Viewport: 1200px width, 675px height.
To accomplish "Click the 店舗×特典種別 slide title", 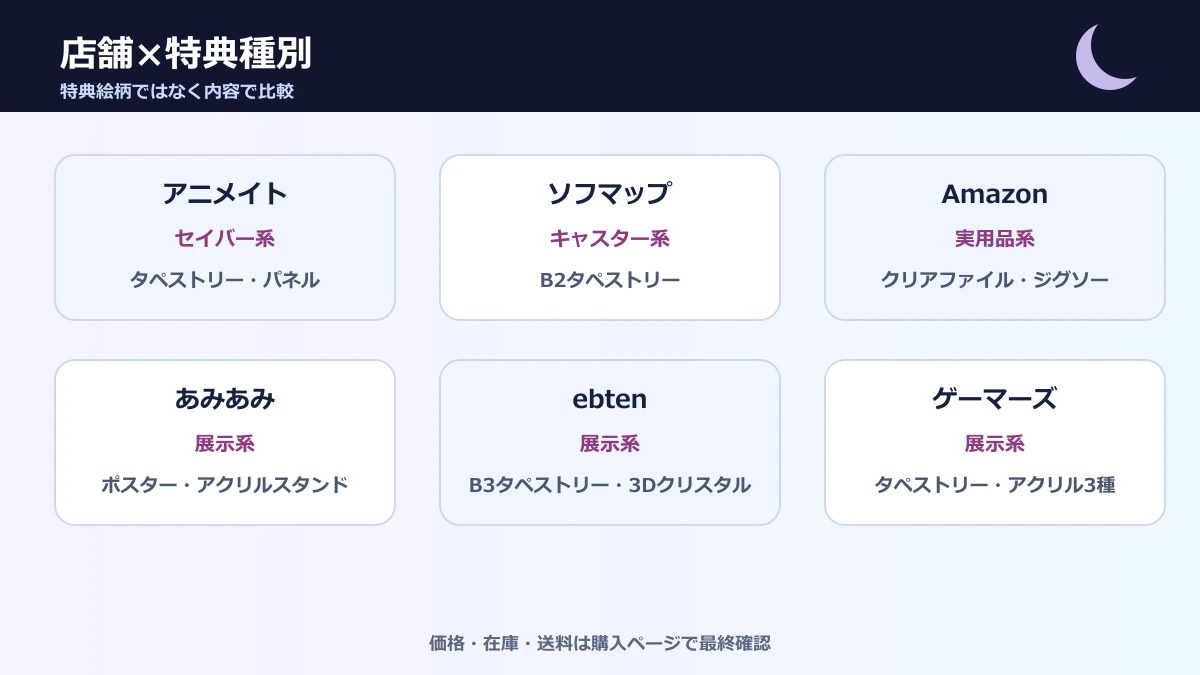I will [x=185, y=53].
